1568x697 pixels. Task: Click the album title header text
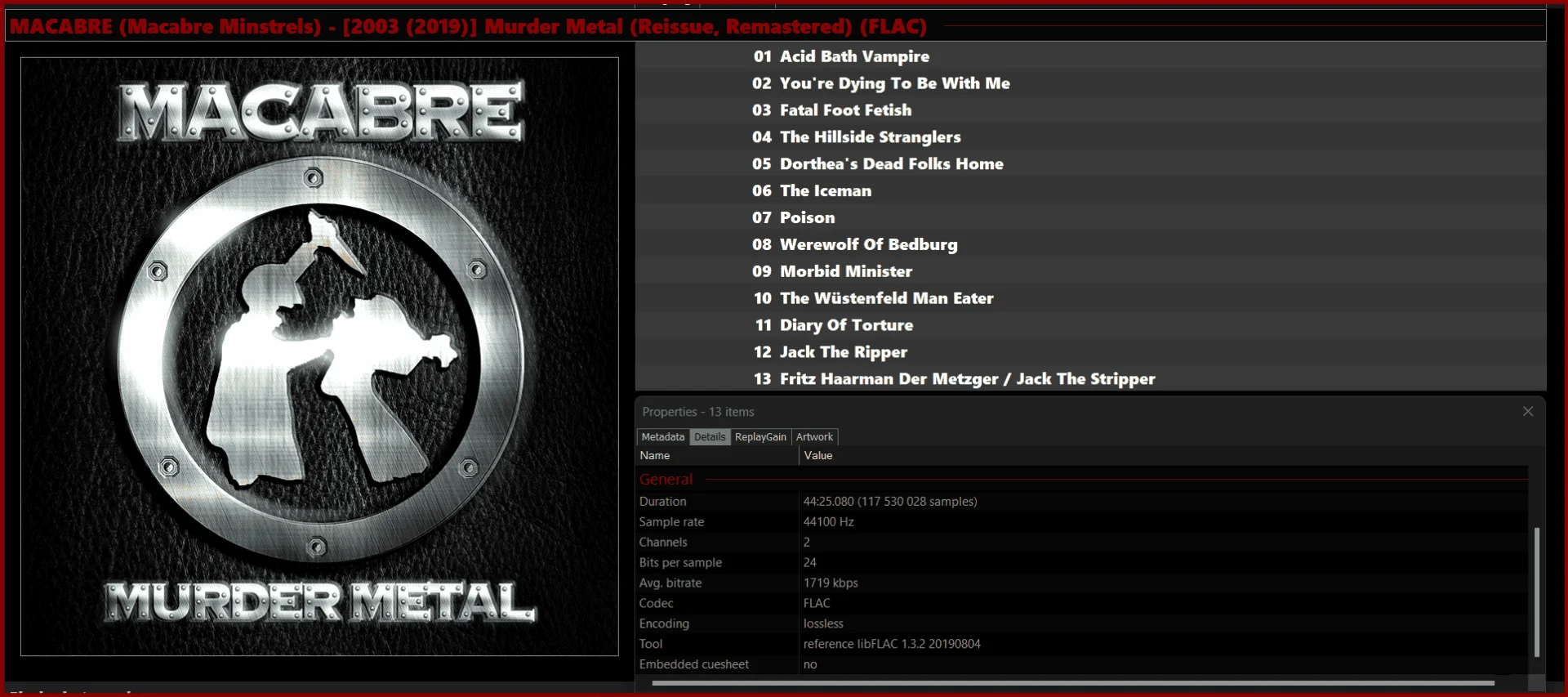click(x=468, y=26)
